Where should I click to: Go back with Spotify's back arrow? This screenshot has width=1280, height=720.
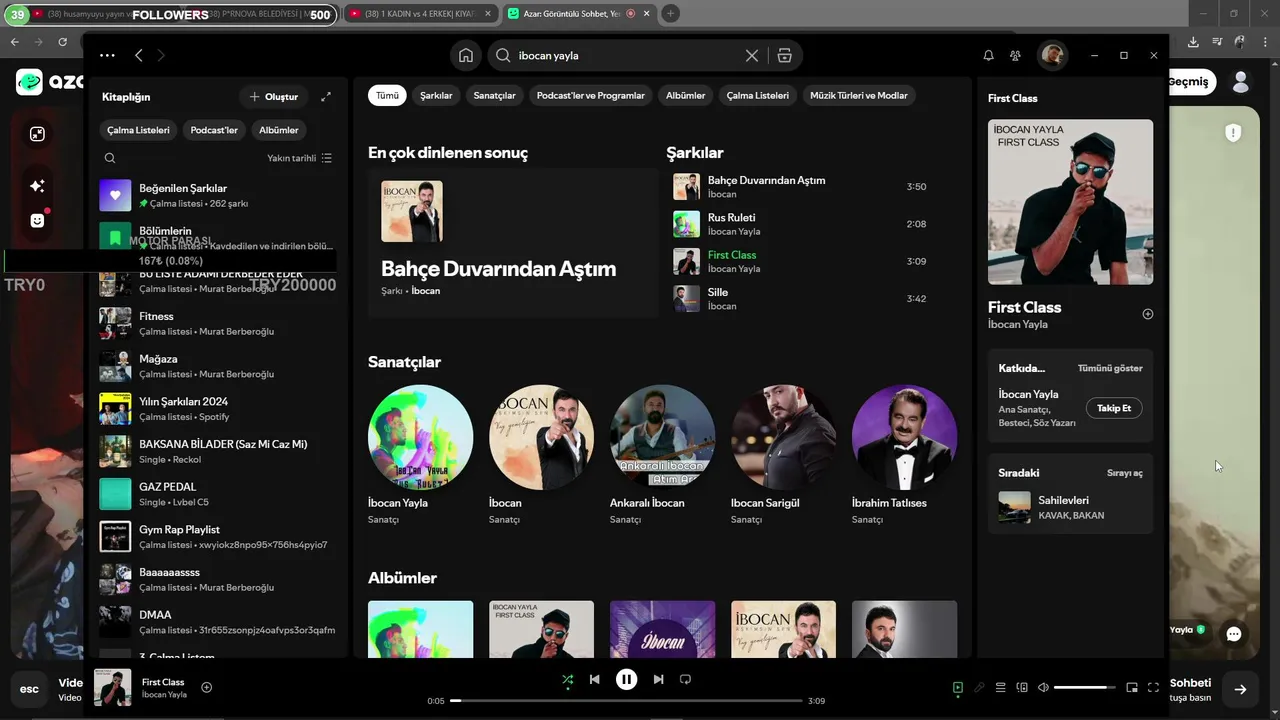[139, 56]
